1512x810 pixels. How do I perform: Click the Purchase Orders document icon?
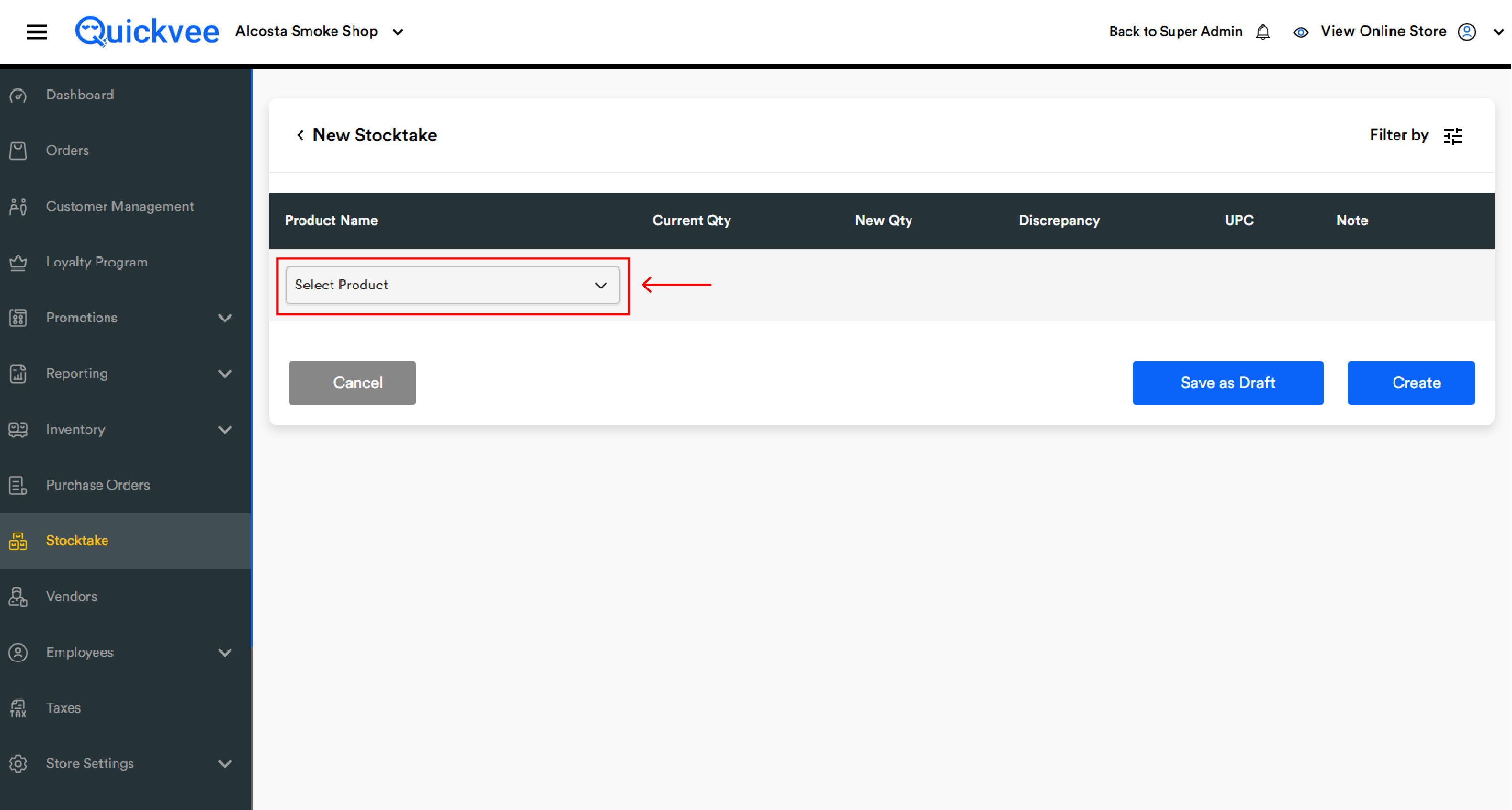click(18, 485)
